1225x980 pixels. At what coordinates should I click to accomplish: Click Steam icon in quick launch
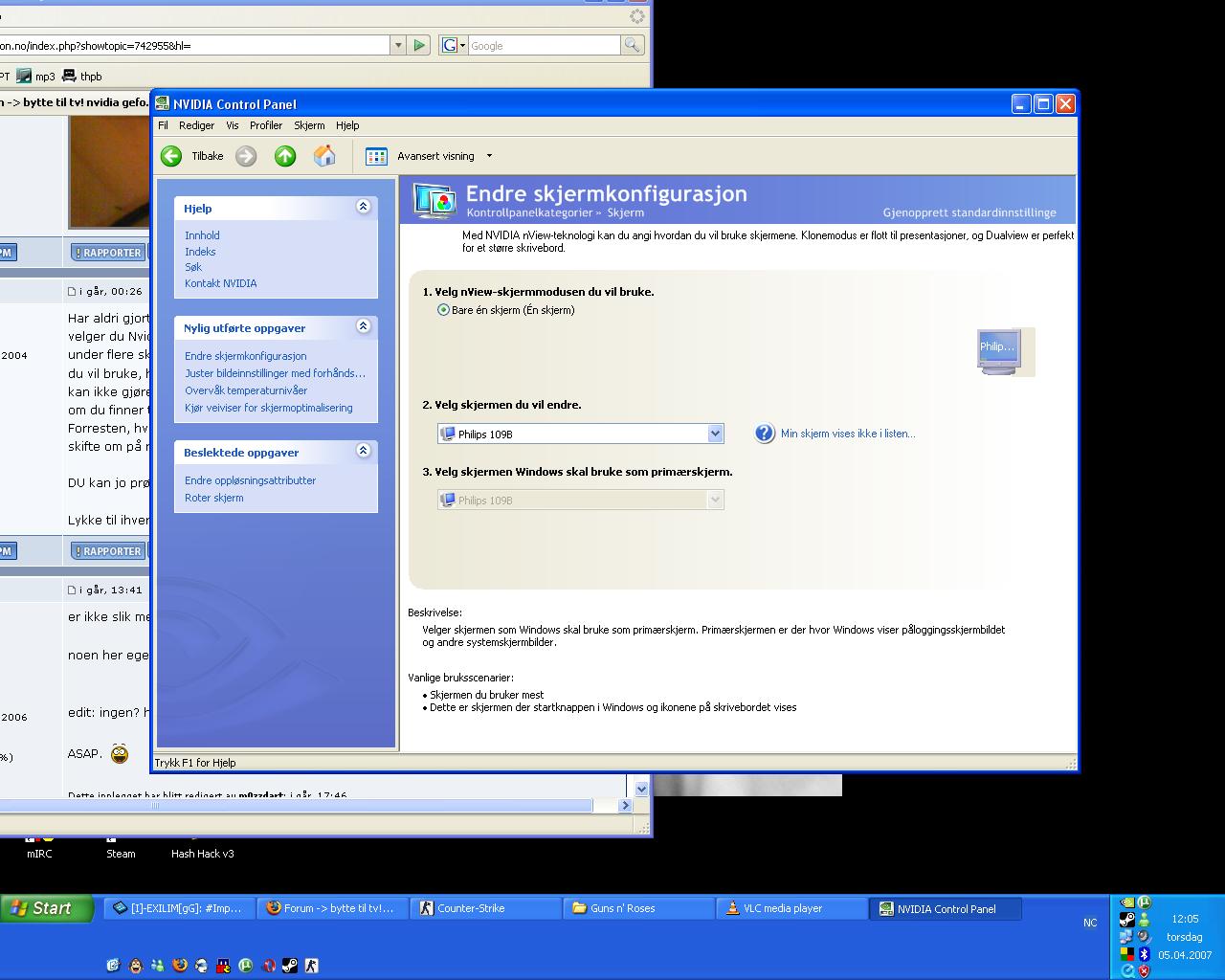point(290,966)
